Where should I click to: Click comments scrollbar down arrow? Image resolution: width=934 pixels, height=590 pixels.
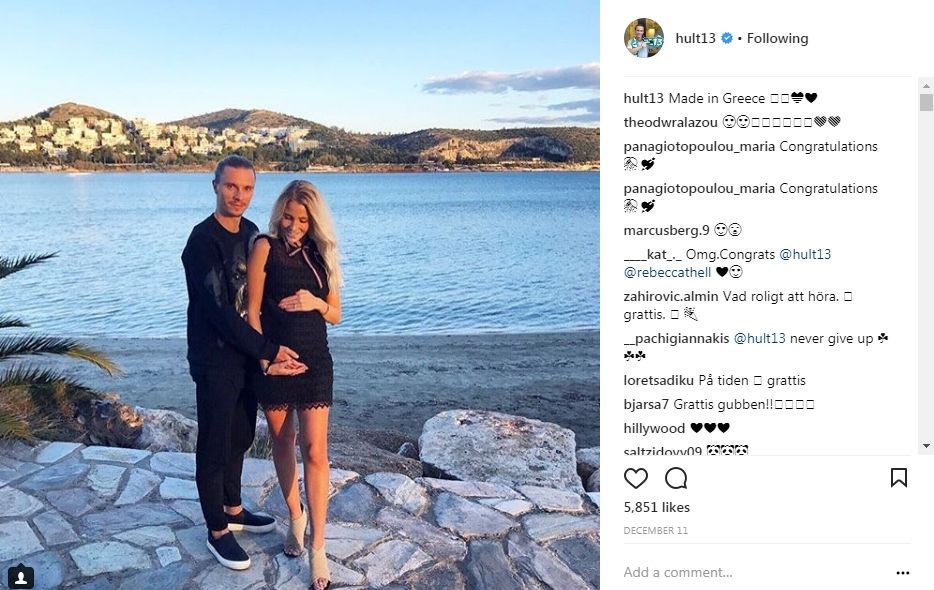[926, 446]
